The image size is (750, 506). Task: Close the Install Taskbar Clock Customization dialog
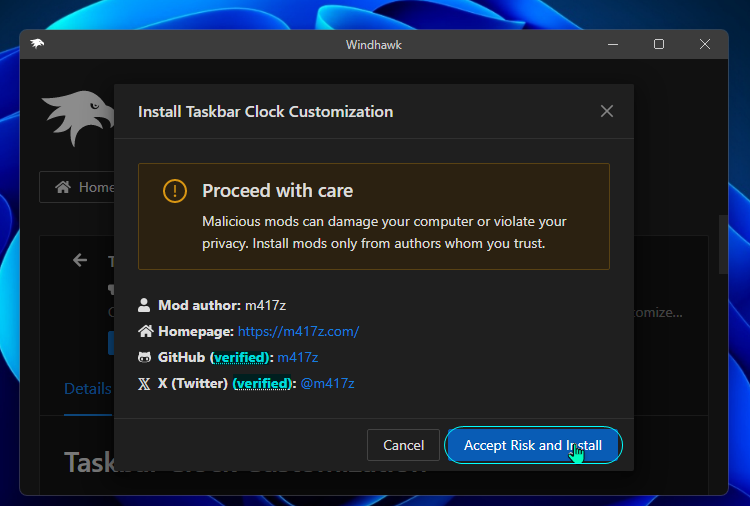tap(607, 111)
